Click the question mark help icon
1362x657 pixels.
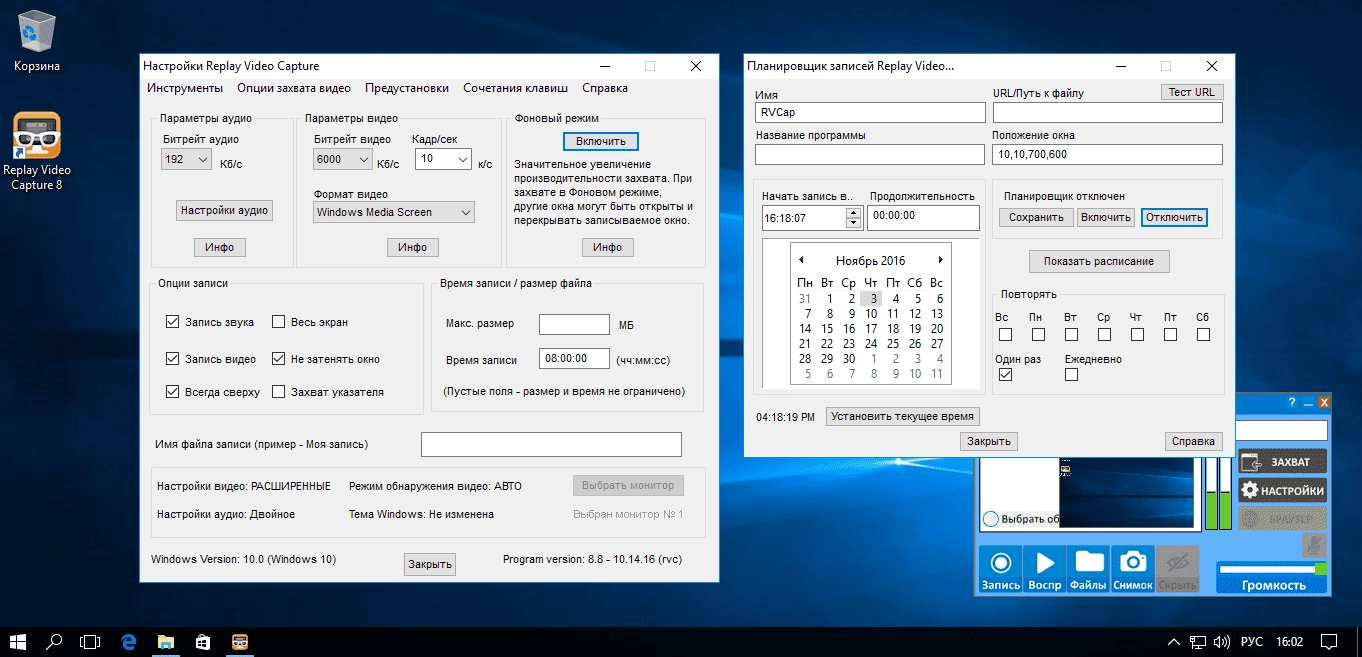coord(1291,402)
